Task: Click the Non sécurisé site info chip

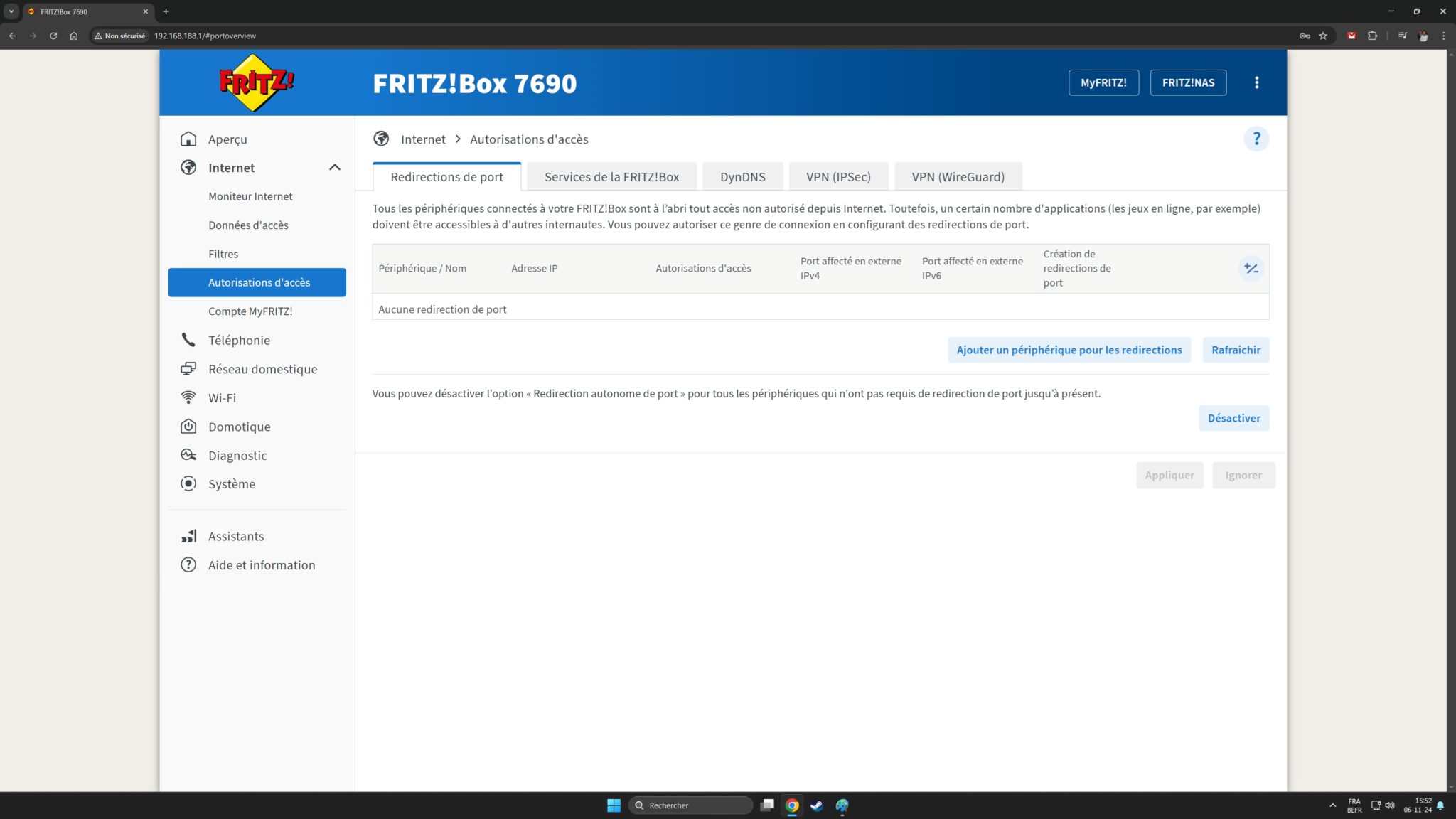Action: [119, 36]
